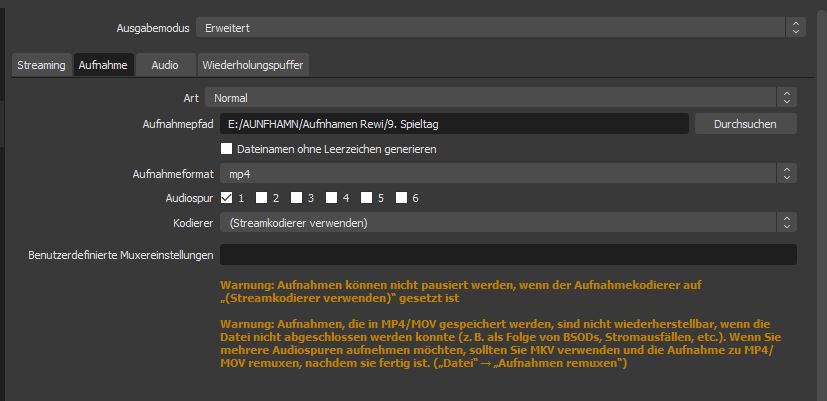The image size is (827, 401).
Task: Open the Art dropdown showing Normal
Action: [490, 98]
